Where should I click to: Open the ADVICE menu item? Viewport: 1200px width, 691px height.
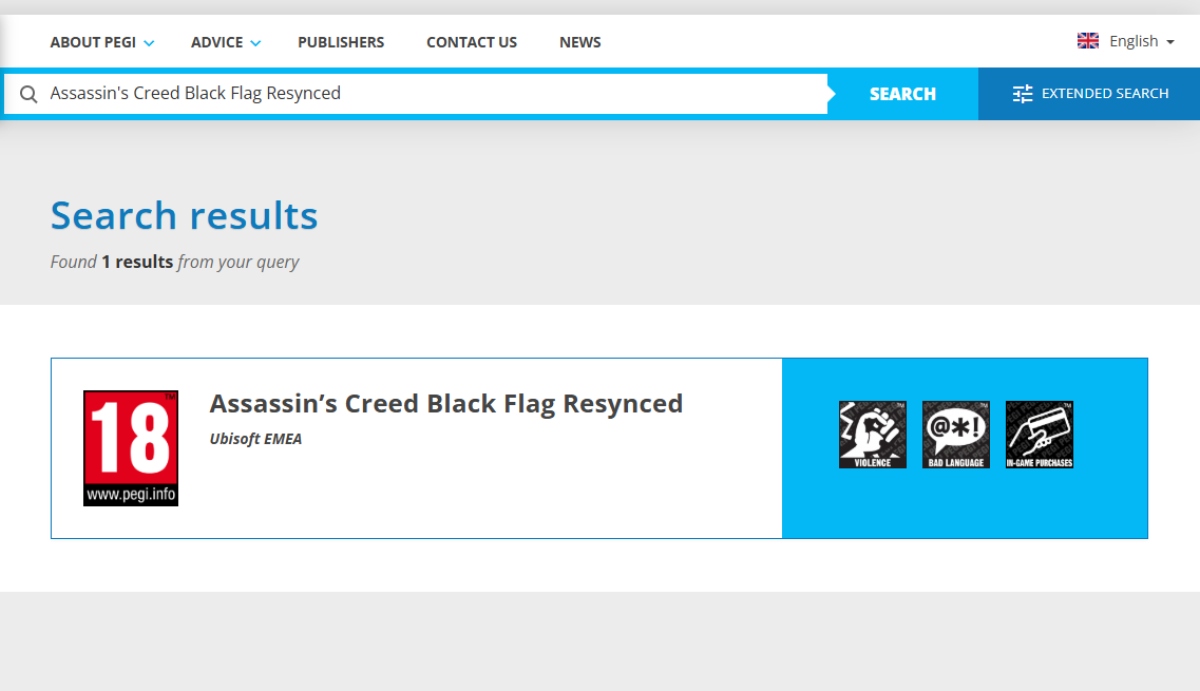(217, 42)
